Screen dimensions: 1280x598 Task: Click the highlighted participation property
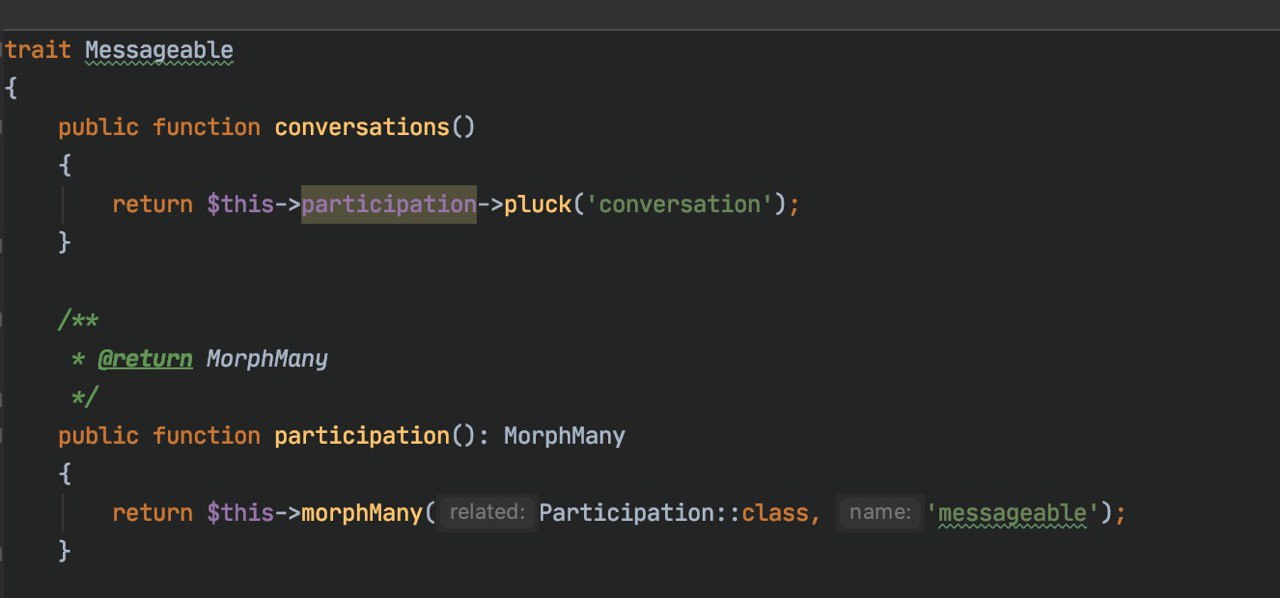389,204
